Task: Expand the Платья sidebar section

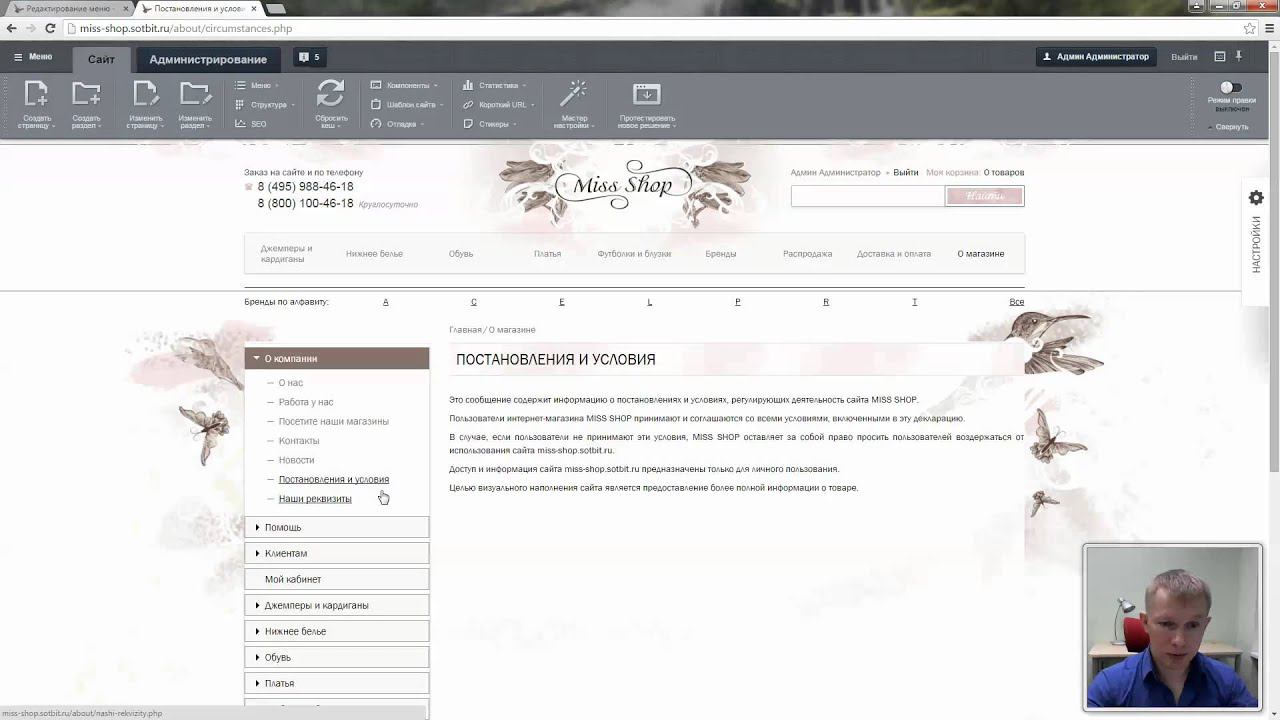Action: pos(337,683)
